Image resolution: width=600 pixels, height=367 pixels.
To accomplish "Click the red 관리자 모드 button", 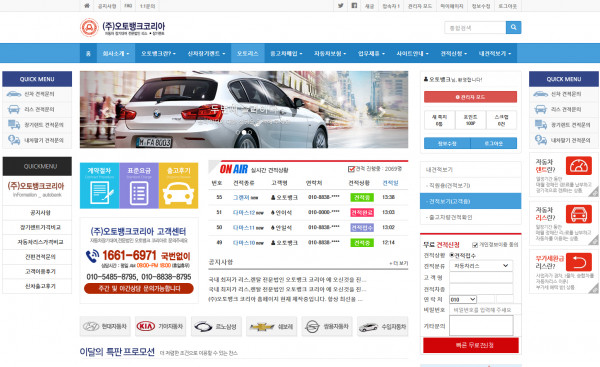I will 470,97.
